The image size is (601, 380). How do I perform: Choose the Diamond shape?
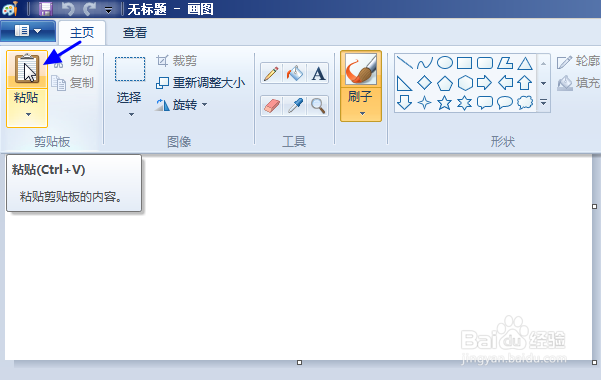(x=425, y=83)
